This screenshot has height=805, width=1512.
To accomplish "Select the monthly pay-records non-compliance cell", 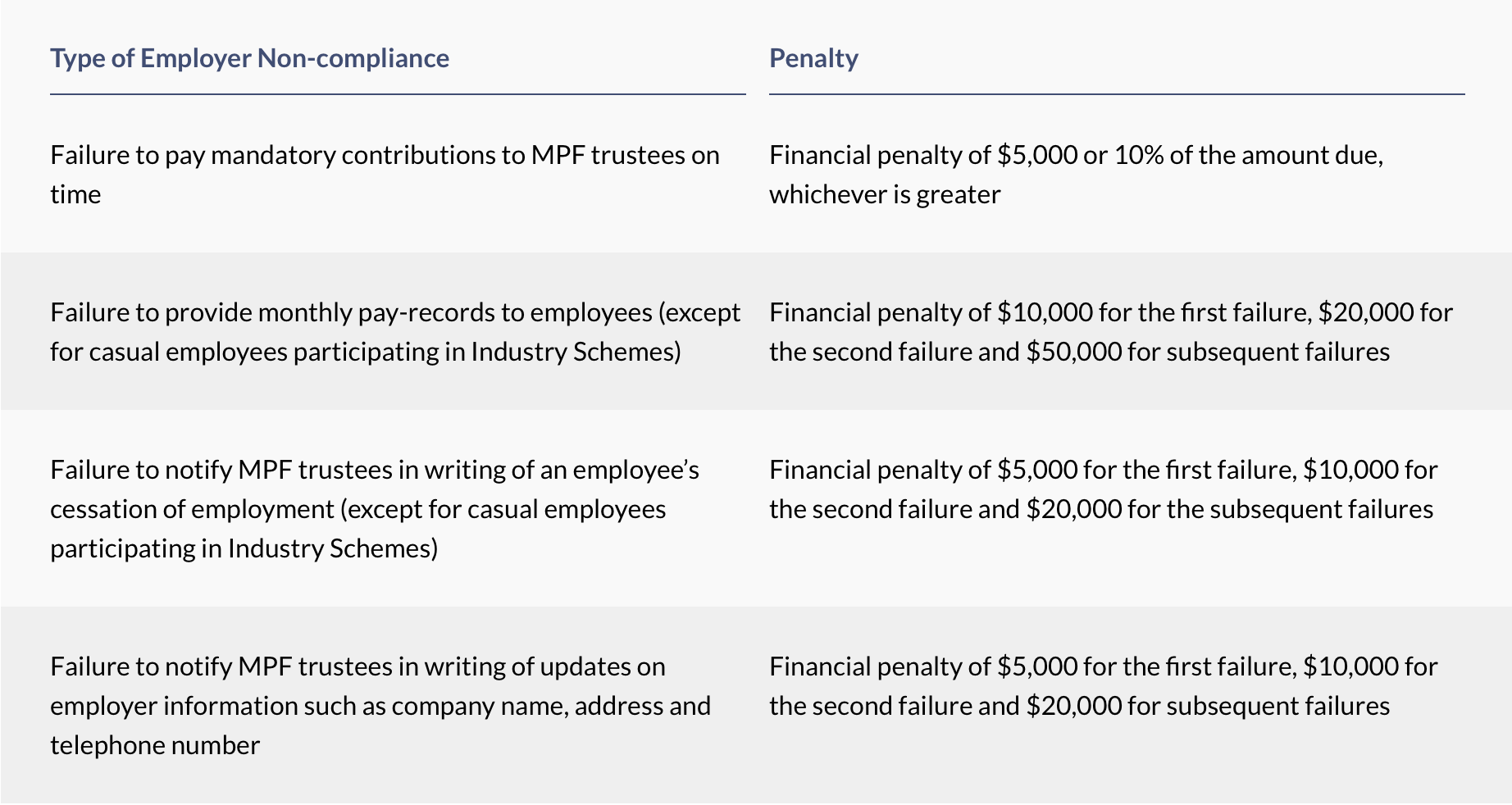I will click(394, 332).
